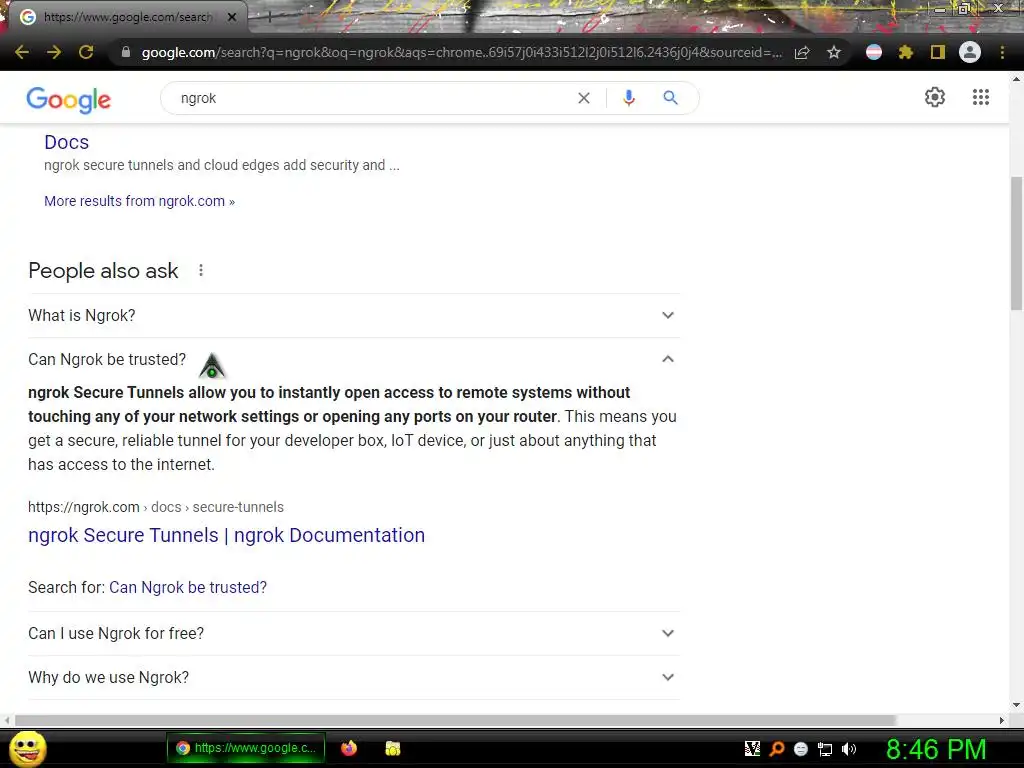Go forward in browser history
Viewport: 1024px width, 768px height.
54,52
